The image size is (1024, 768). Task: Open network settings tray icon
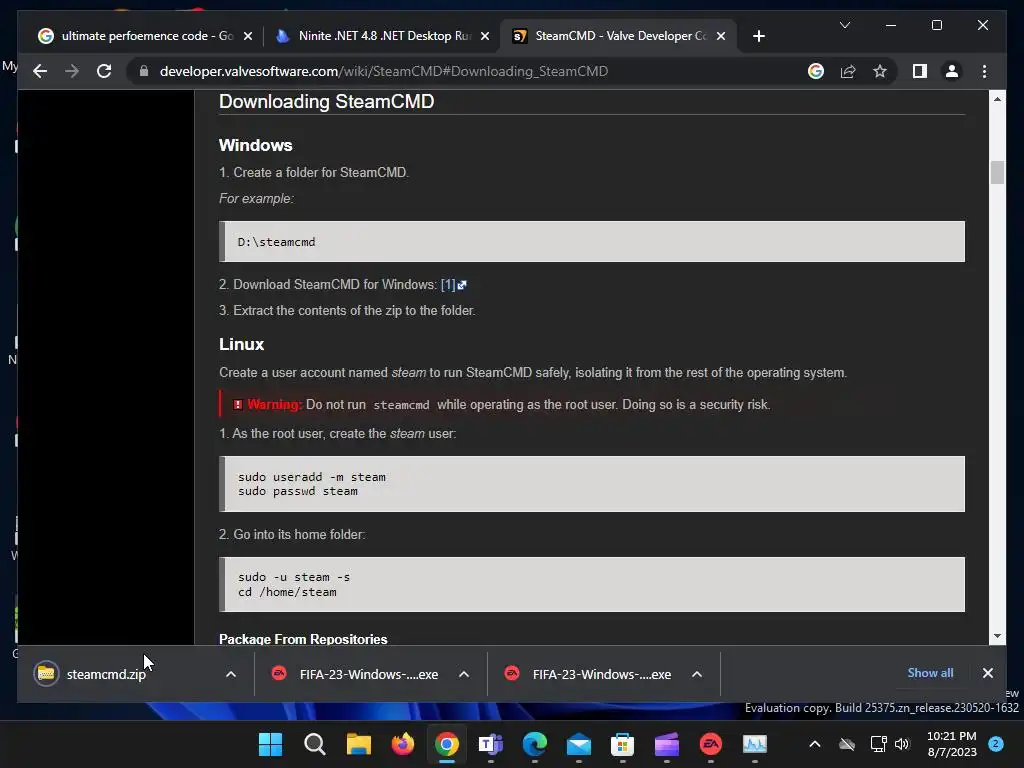pyautogui.click(x=878, y=744)
